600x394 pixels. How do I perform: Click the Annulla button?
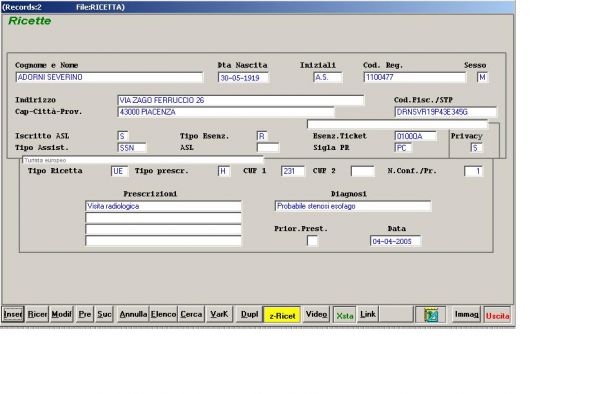coord(133,314)
